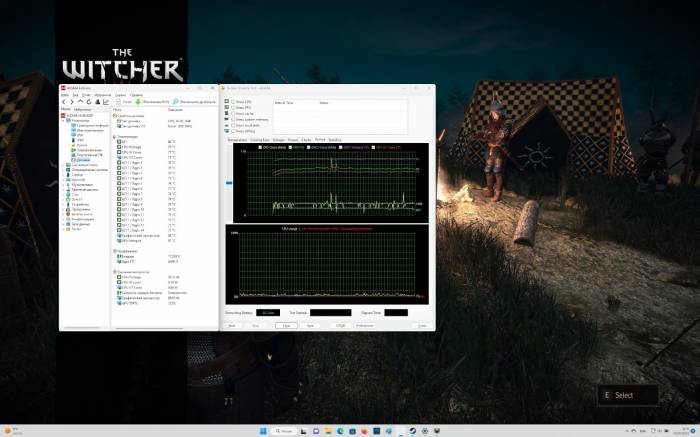
Task: Expand the Операционная система tree node
Action: [63, 170]
